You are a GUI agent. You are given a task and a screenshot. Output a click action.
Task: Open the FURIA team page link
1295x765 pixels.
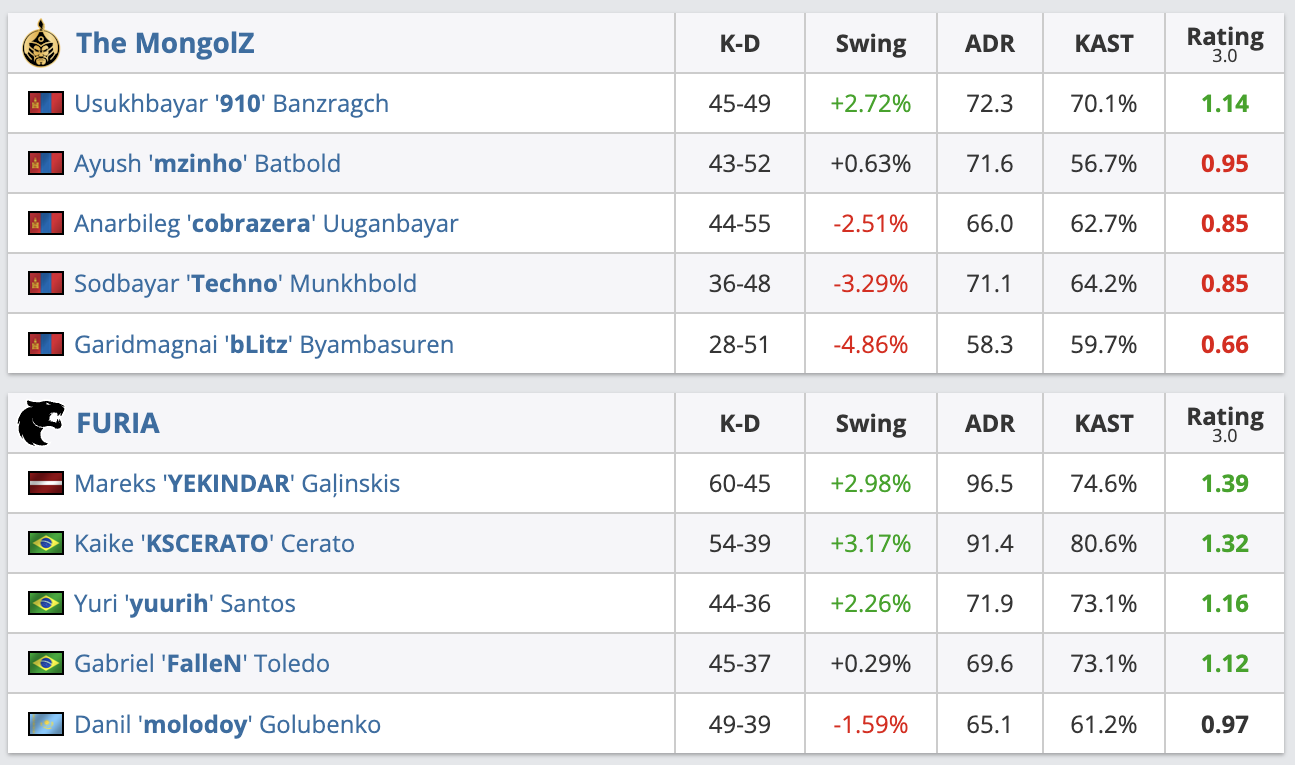(x=118, y=423)
